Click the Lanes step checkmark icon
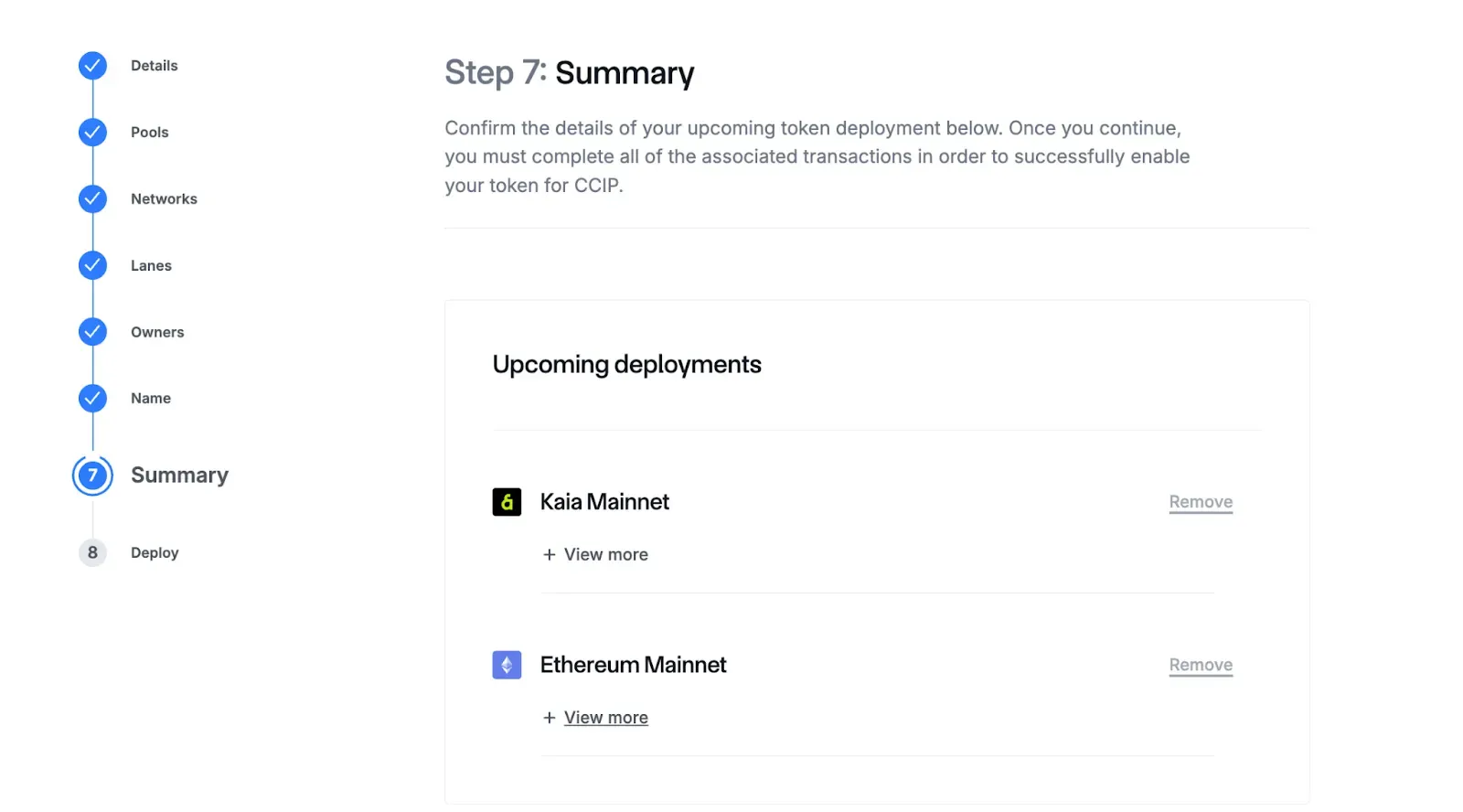Screen dimensions: 1463x812 pyautogui.click(x=92, y=266)
